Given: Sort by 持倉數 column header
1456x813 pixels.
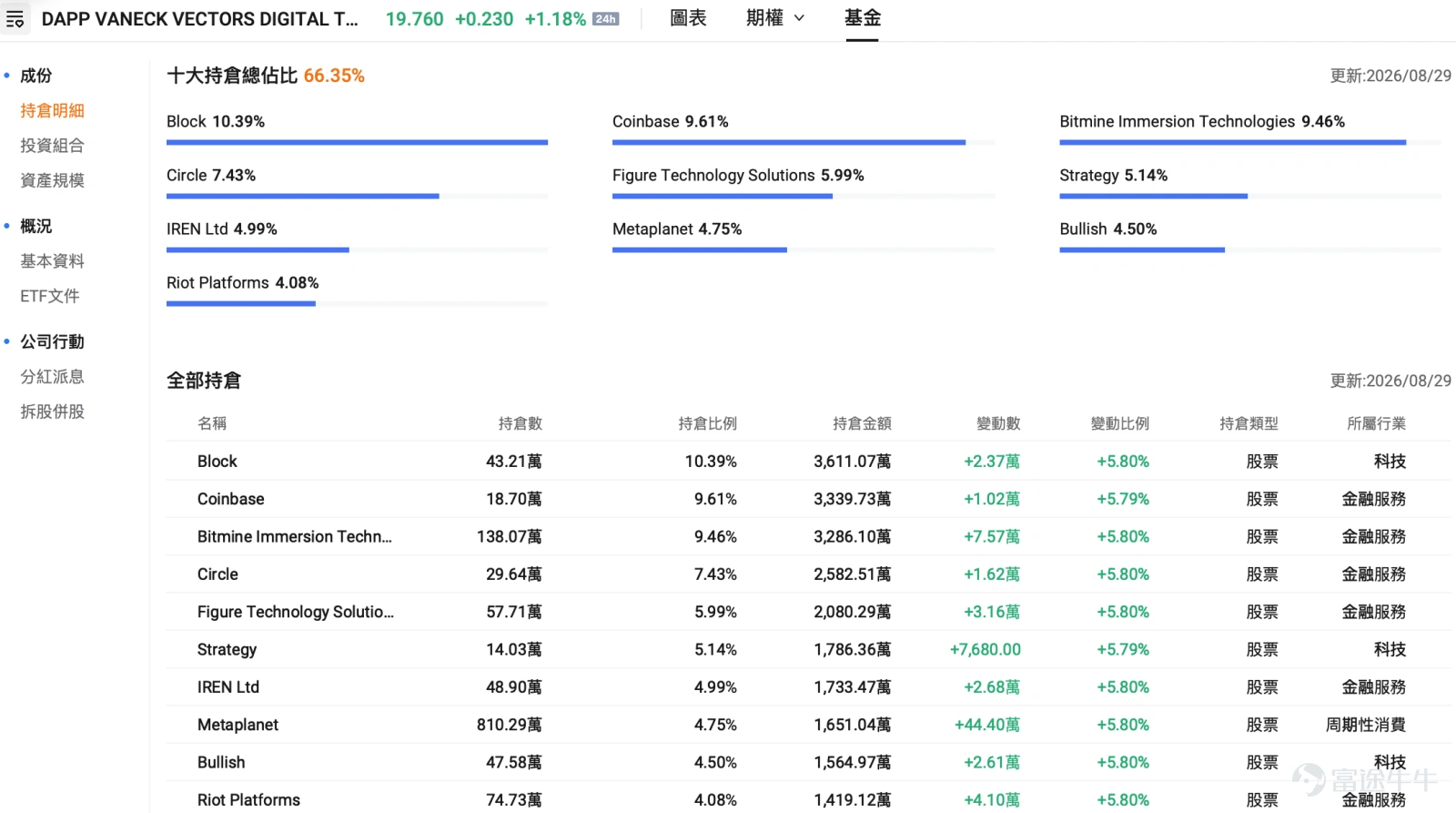Looking at the screenshot, I should point(520,423).
